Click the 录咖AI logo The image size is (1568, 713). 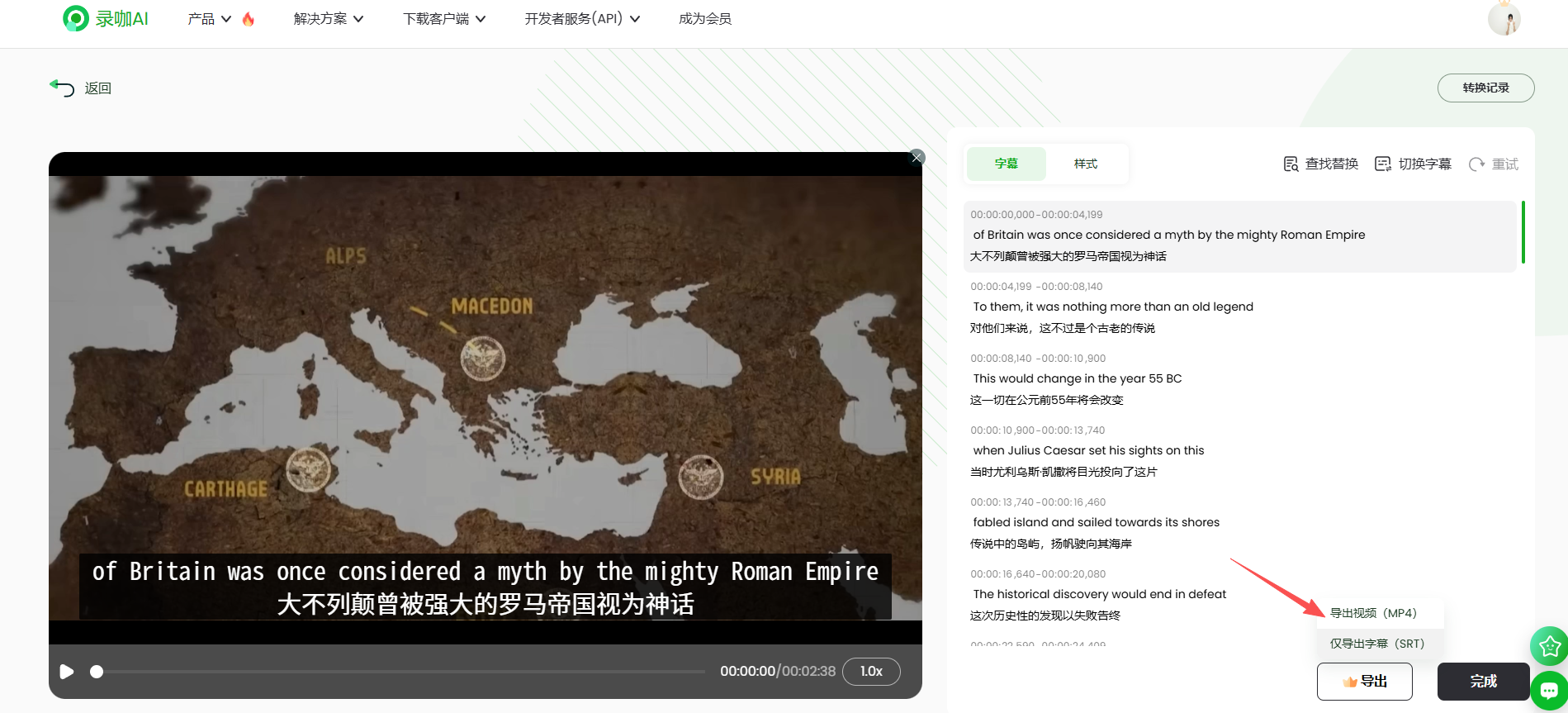pos(106,18)
